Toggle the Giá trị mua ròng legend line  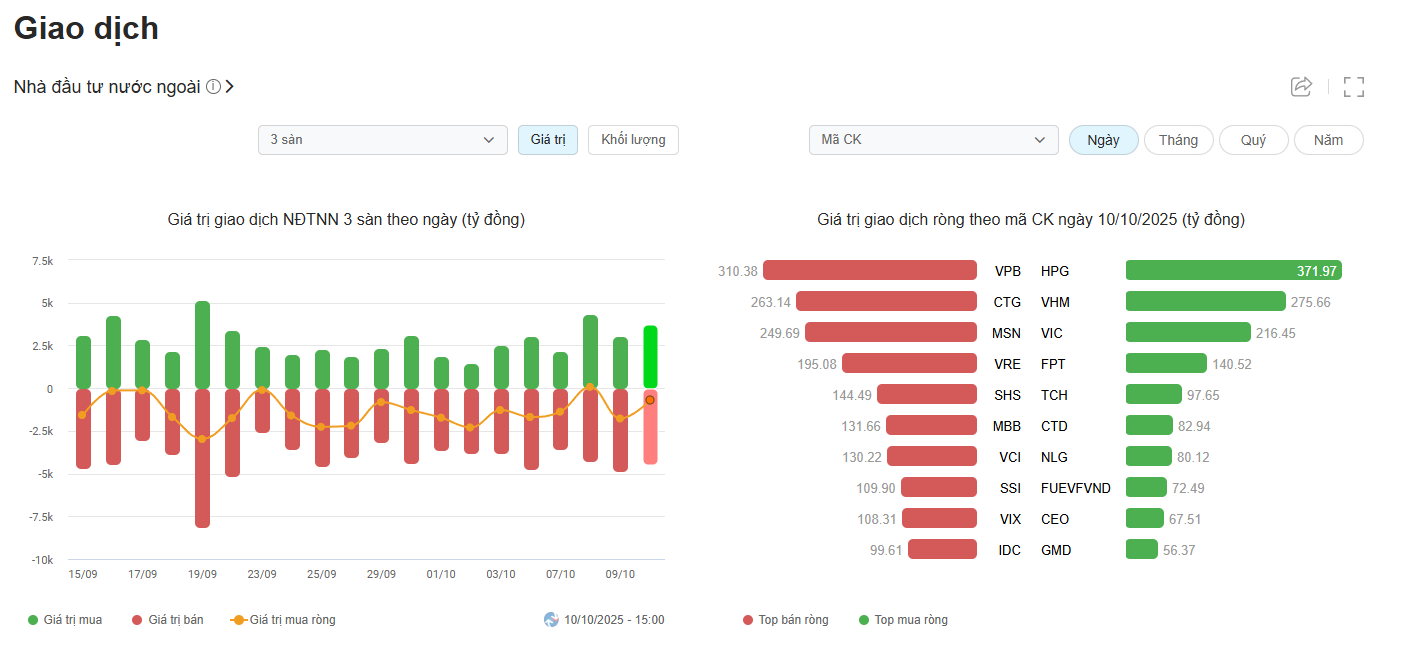click(x=283, y=620)
